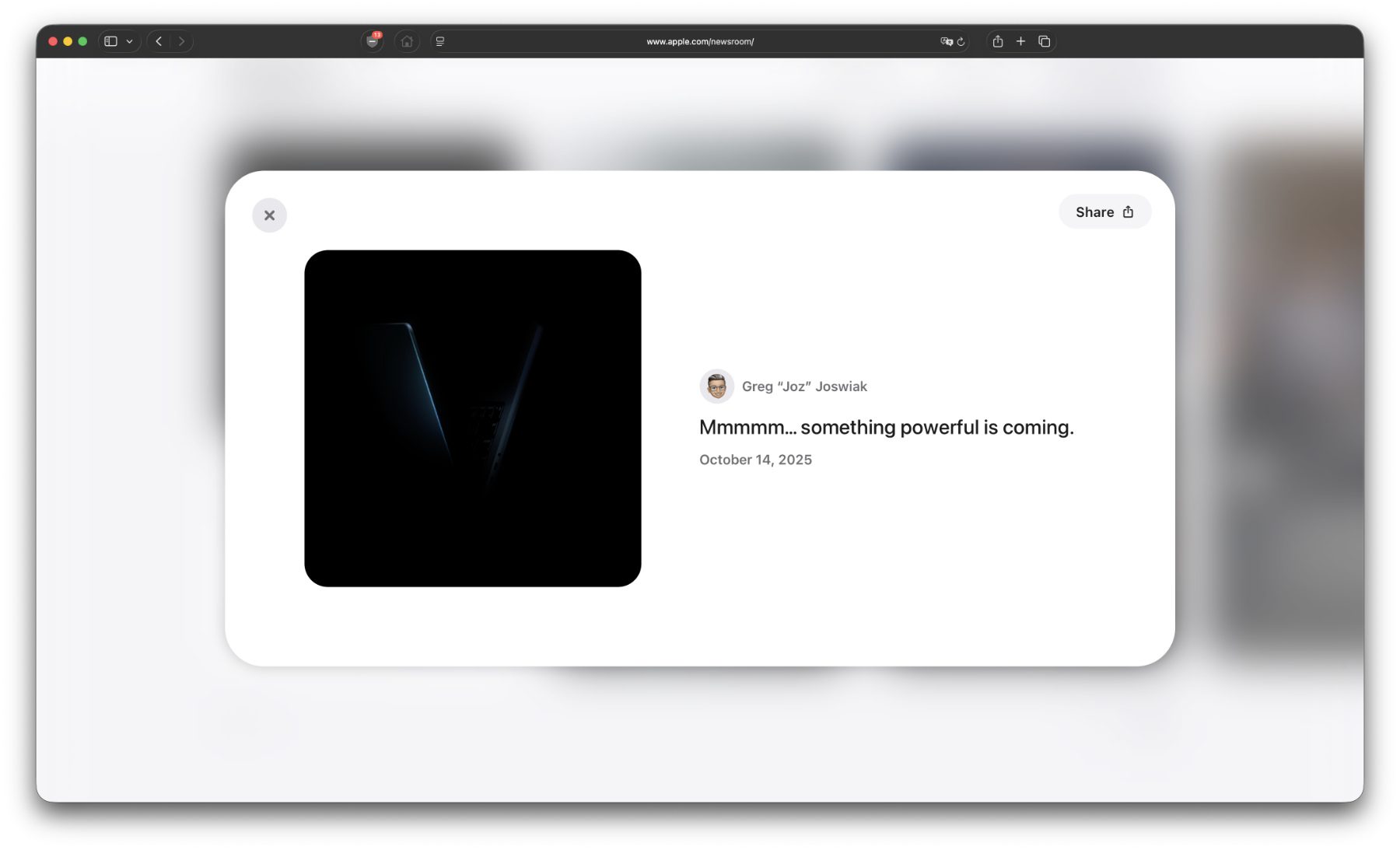The height and width of the screenshot is (850, 1400).
Task: Open the content blocker shield extension
Action: pos(373,41)
